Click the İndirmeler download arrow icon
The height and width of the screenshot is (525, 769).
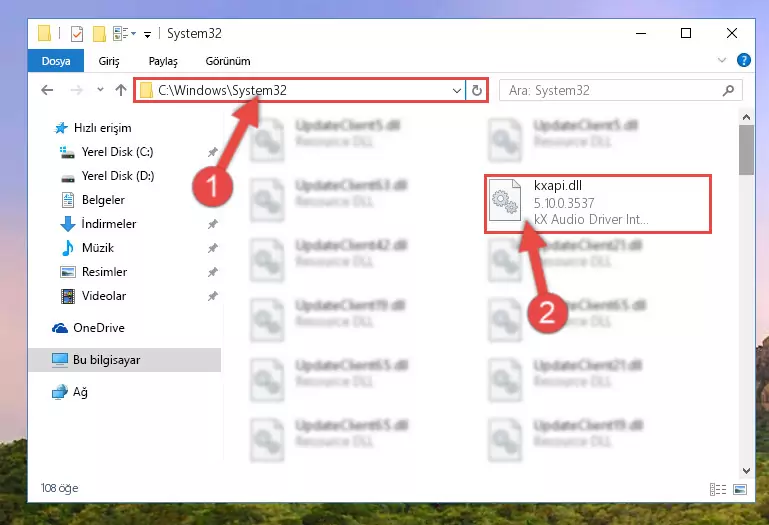tap(68, 224)
